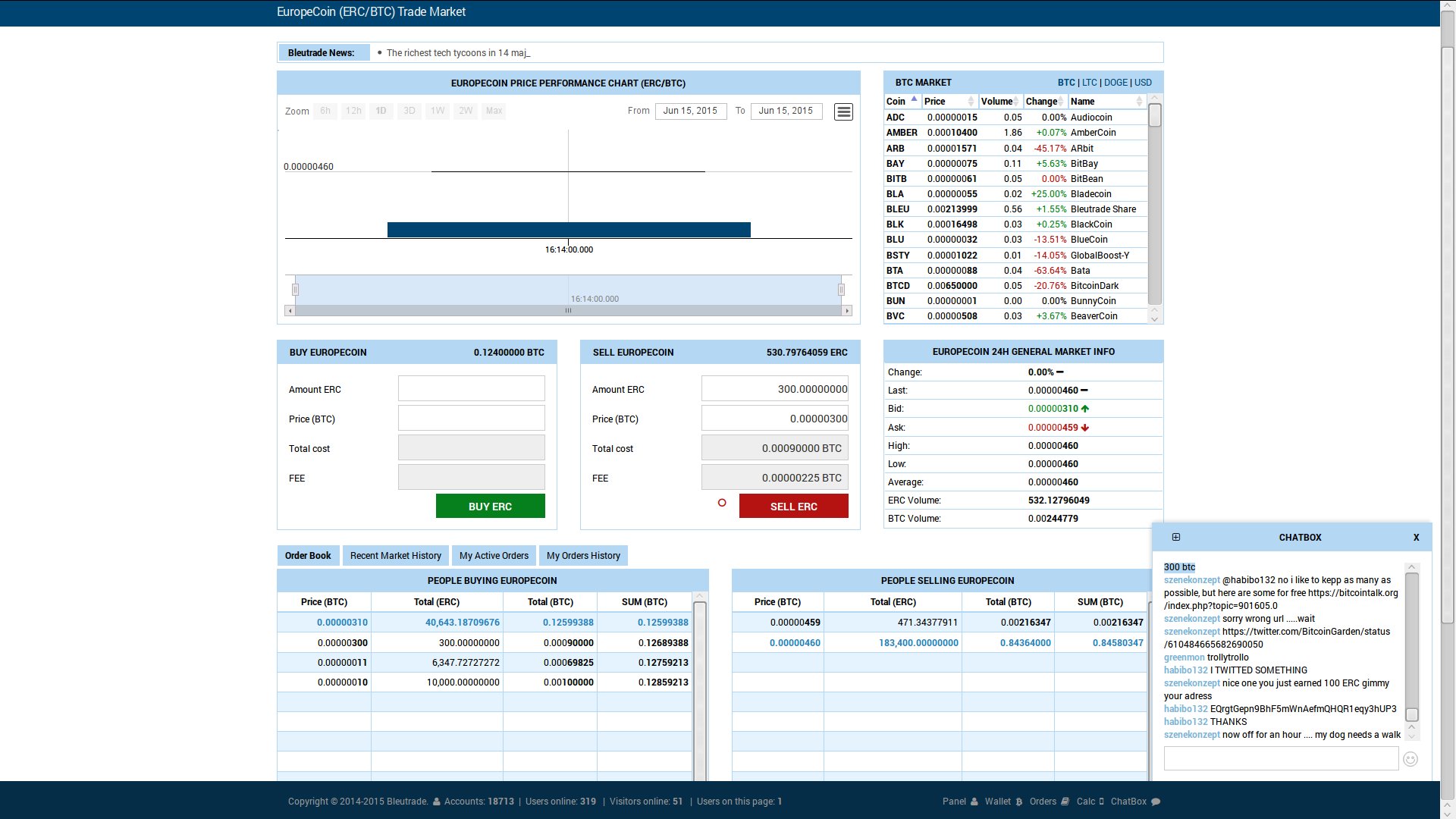Switch market list to DOGE
The width and height of the screenshot is (1456, 819).
click(x=1116, y=83)
